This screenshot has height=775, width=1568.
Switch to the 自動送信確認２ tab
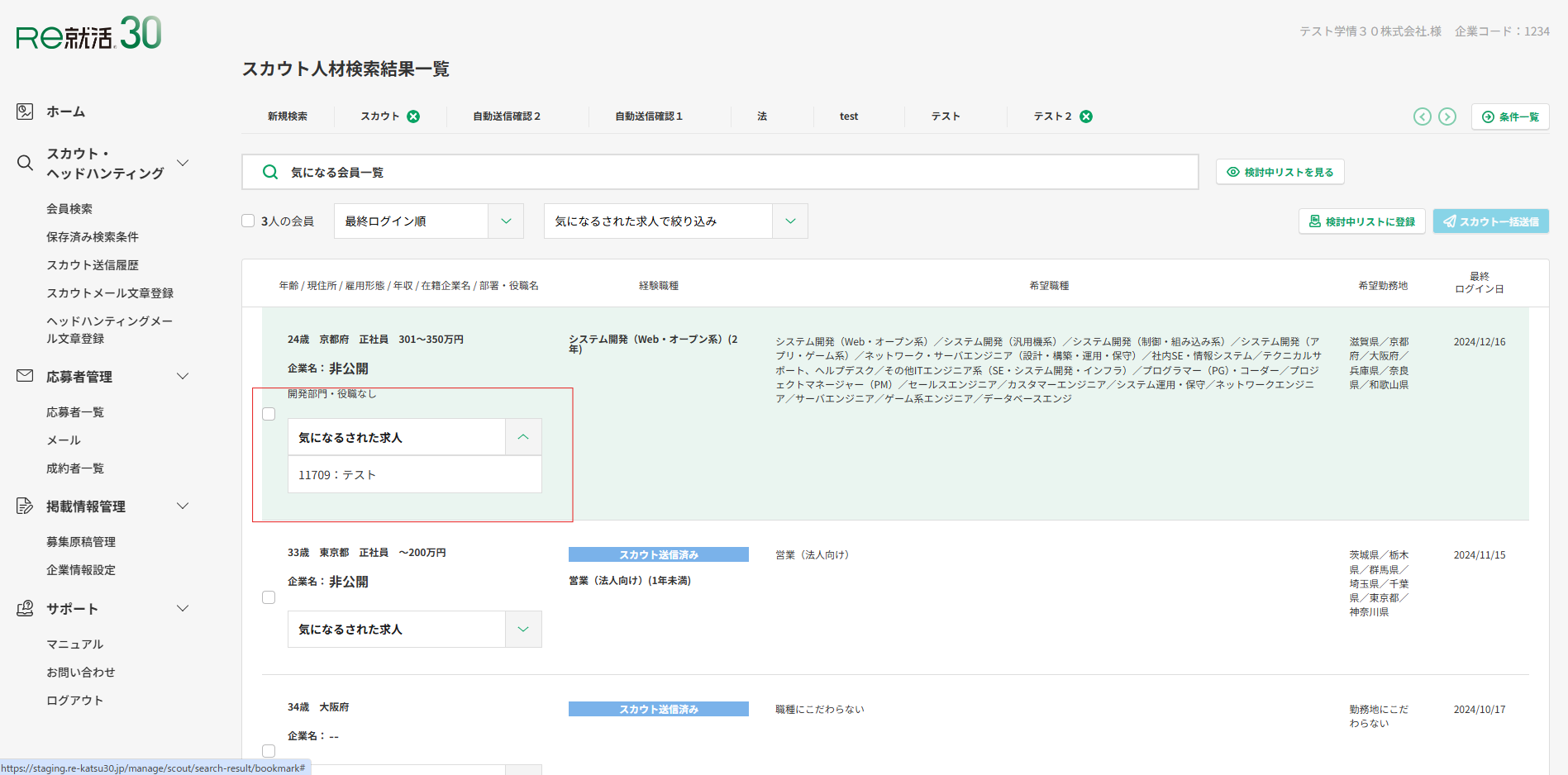(x=507, y=116)
